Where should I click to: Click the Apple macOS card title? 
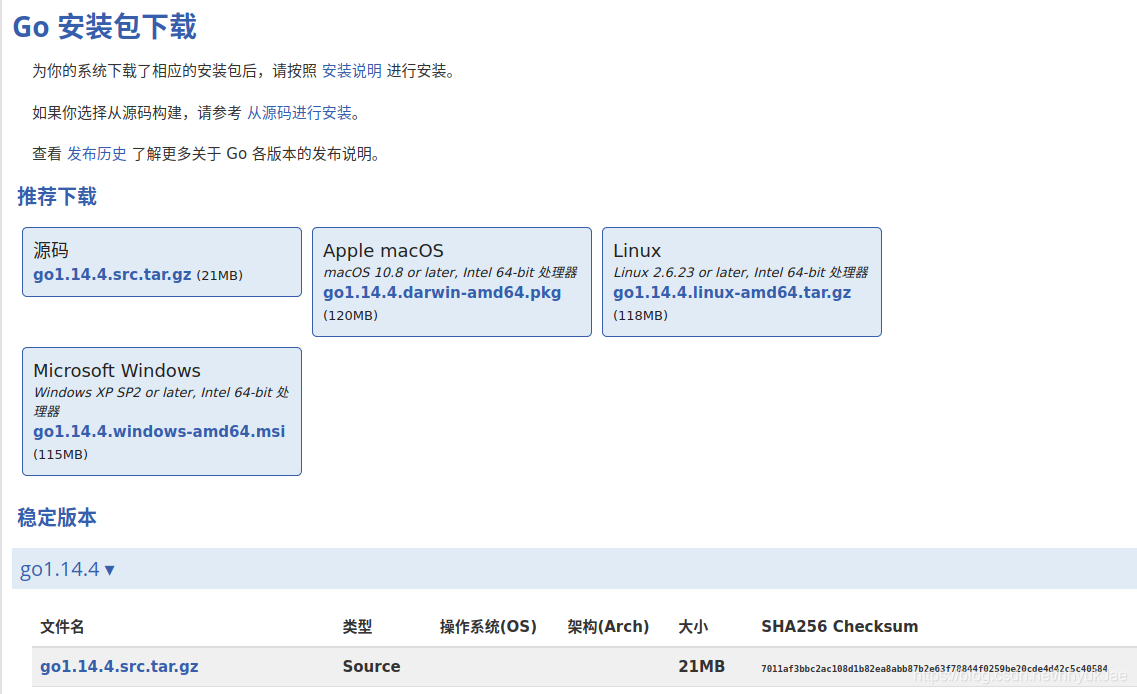[x=384, y=251]
